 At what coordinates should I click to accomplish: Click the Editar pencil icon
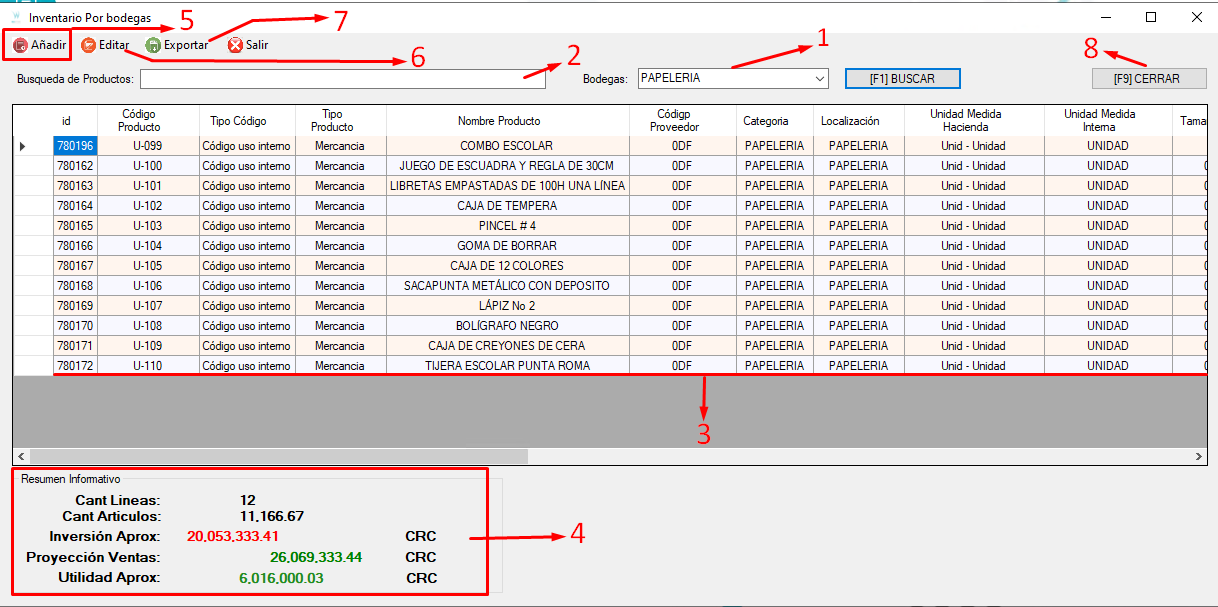pos(88,45)
